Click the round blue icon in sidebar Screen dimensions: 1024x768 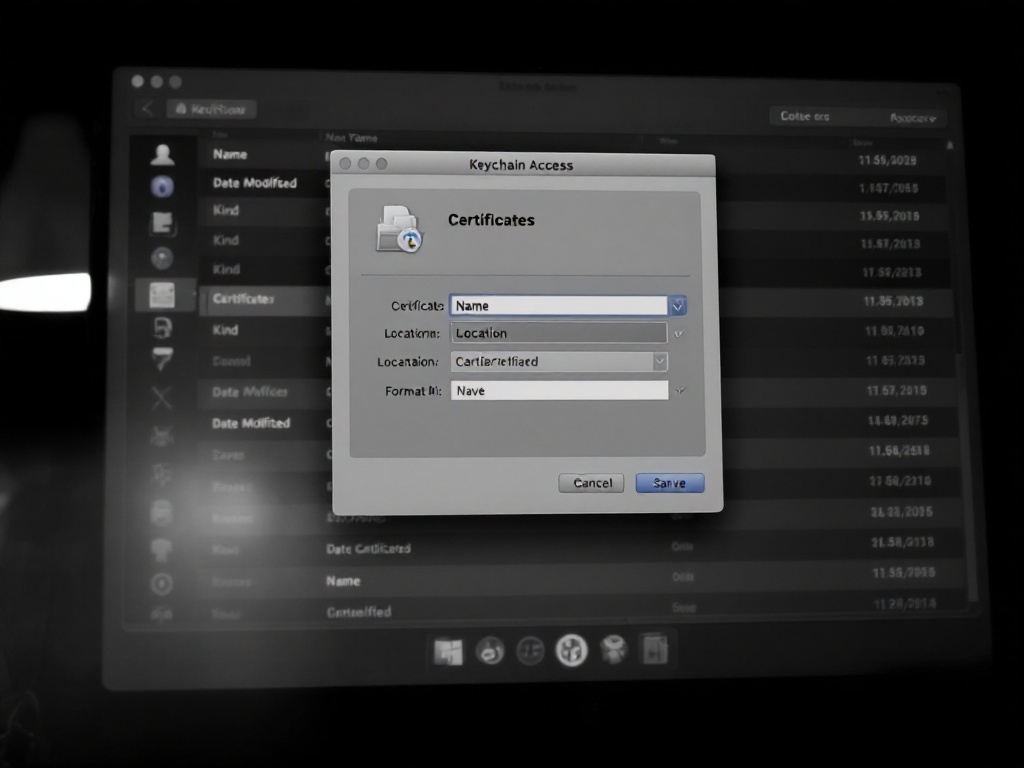[x=162, y=186]
